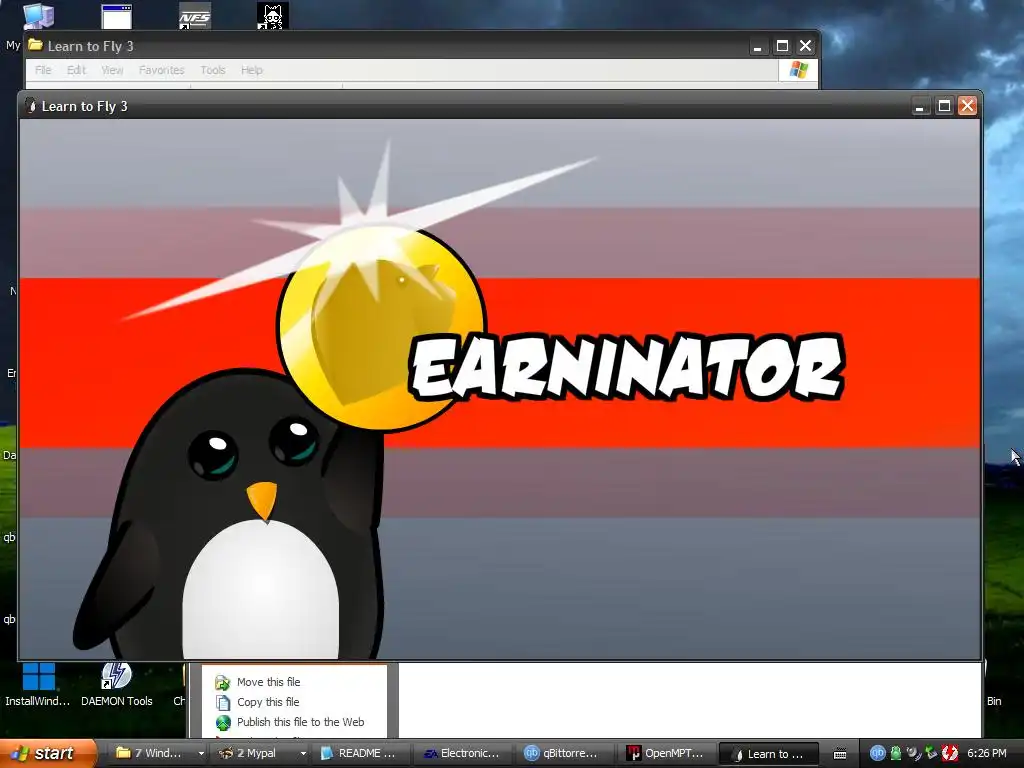The width and height of the screenshot is (1024, 768).
Task: Open the Edit menu in Explorer window
Action: tap(76, 70)
